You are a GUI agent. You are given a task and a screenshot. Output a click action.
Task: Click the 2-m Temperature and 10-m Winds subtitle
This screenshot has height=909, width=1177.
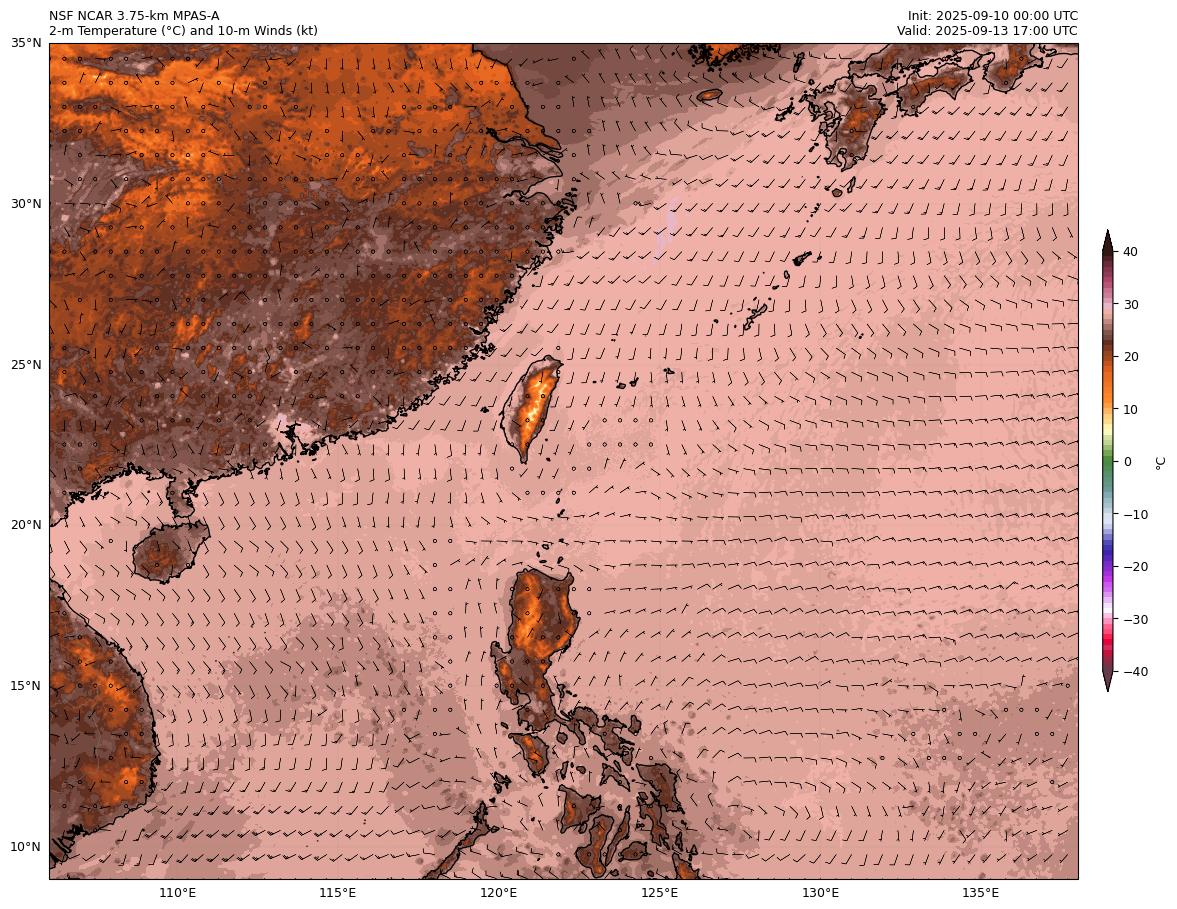(x=183, y=31)
